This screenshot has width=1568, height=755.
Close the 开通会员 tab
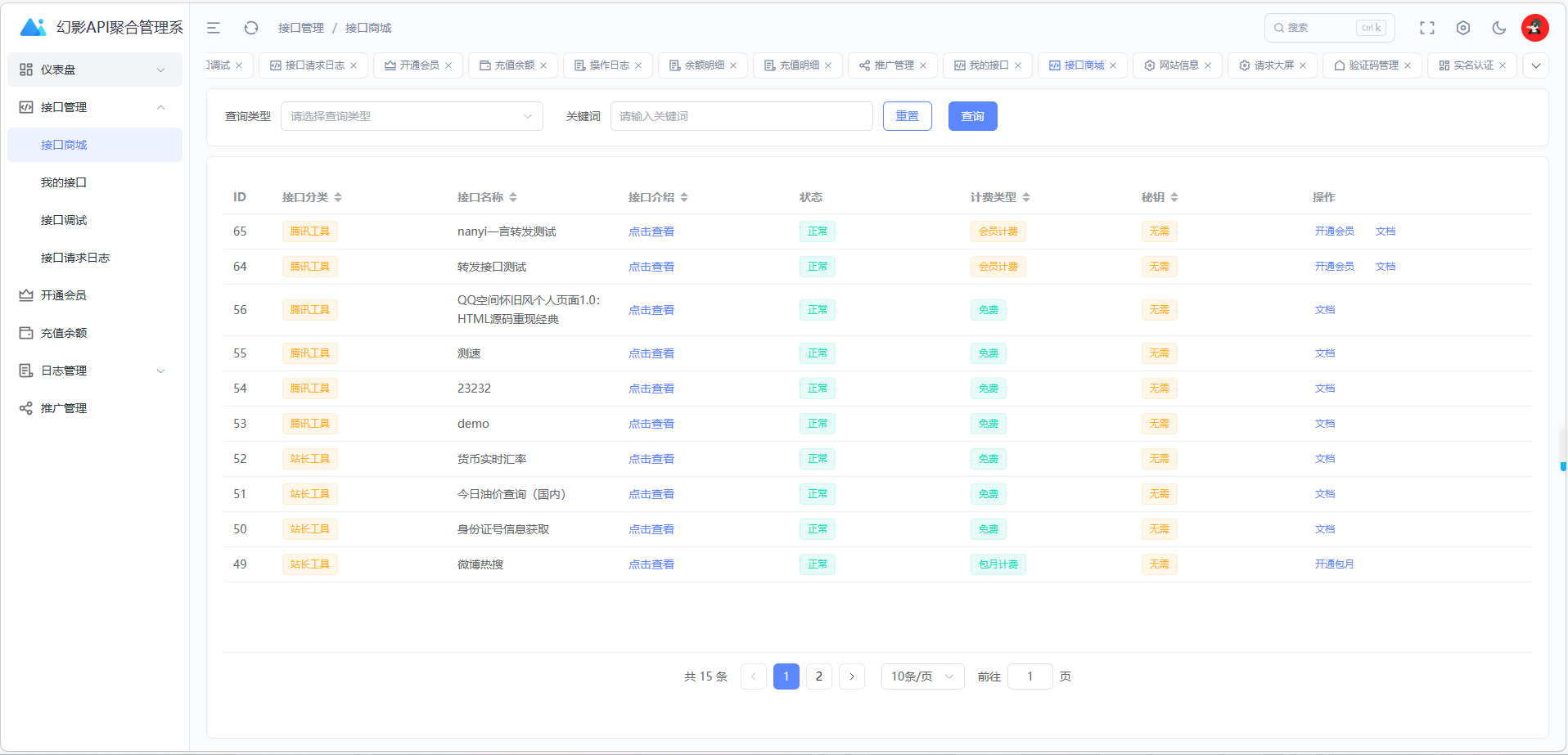(x=448, y=65)
